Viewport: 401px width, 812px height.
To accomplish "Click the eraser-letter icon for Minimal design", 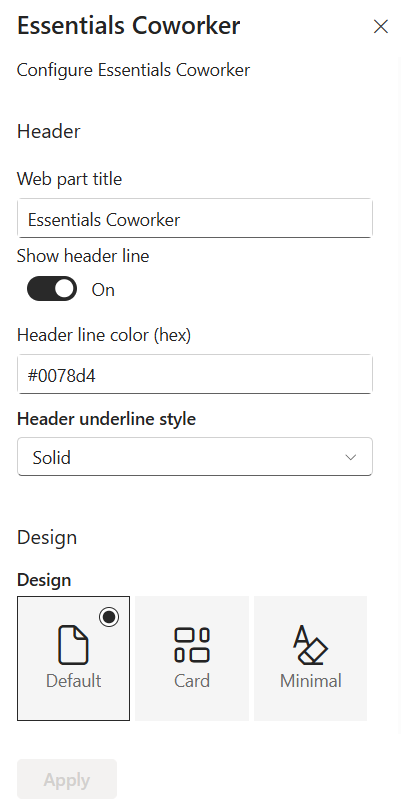I will (310, 645).
